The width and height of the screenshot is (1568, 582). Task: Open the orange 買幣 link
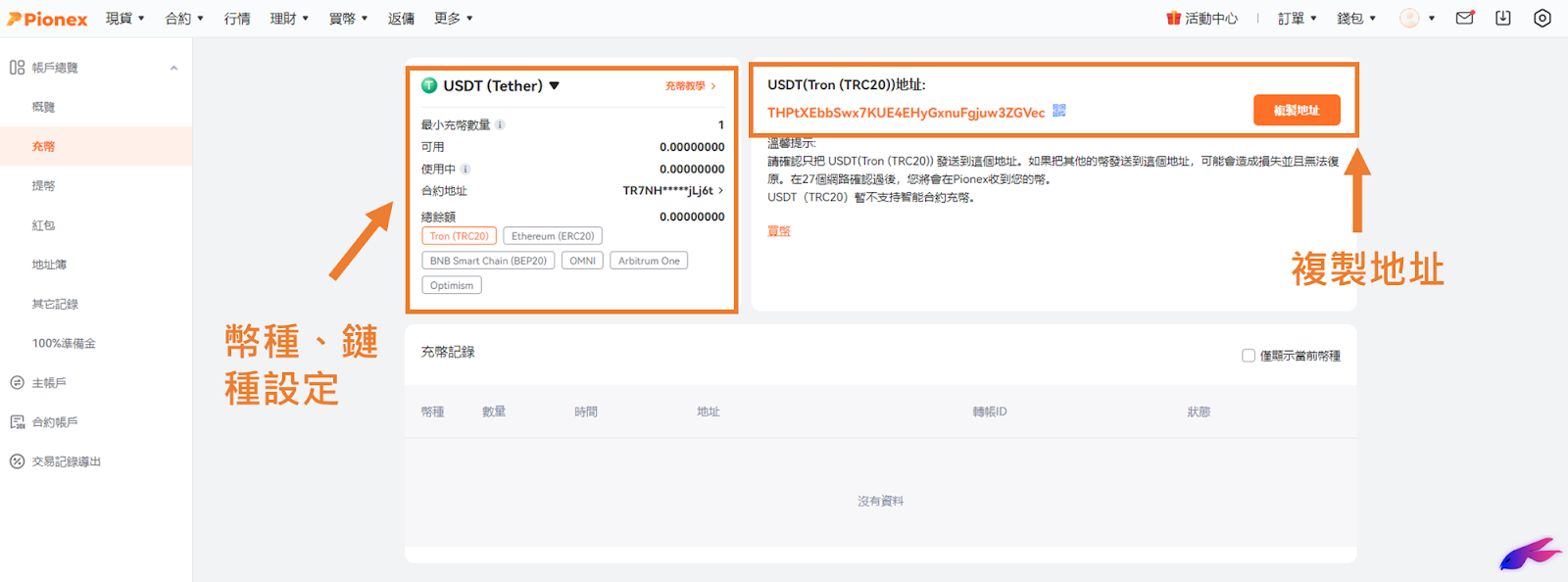point(779,231)
